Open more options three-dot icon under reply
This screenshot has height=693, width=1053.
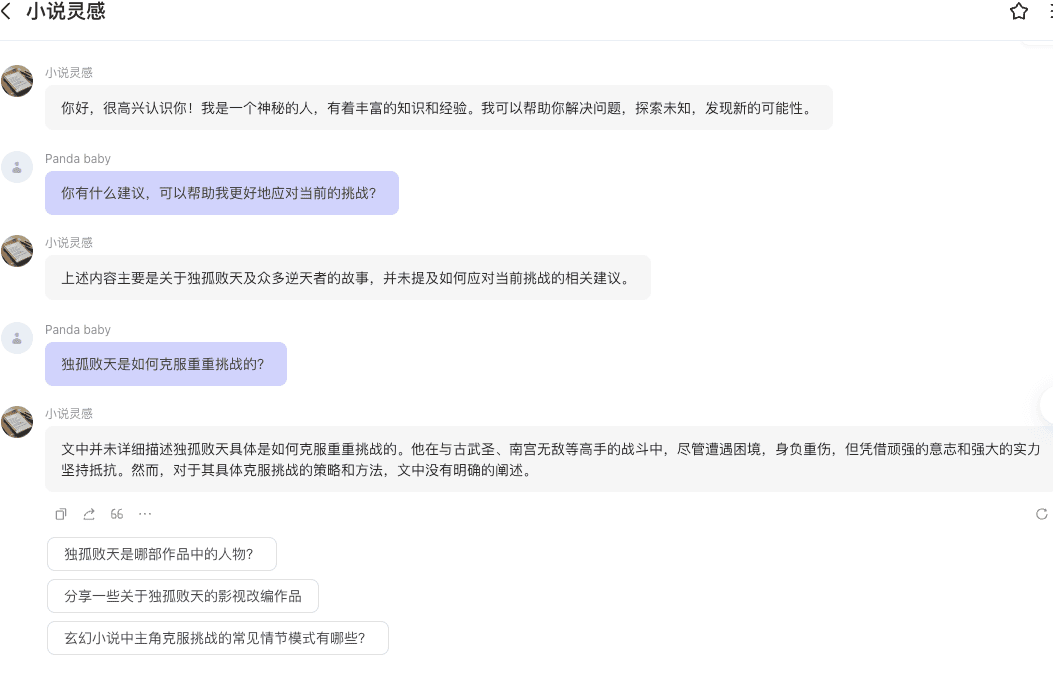click(145, 514)
